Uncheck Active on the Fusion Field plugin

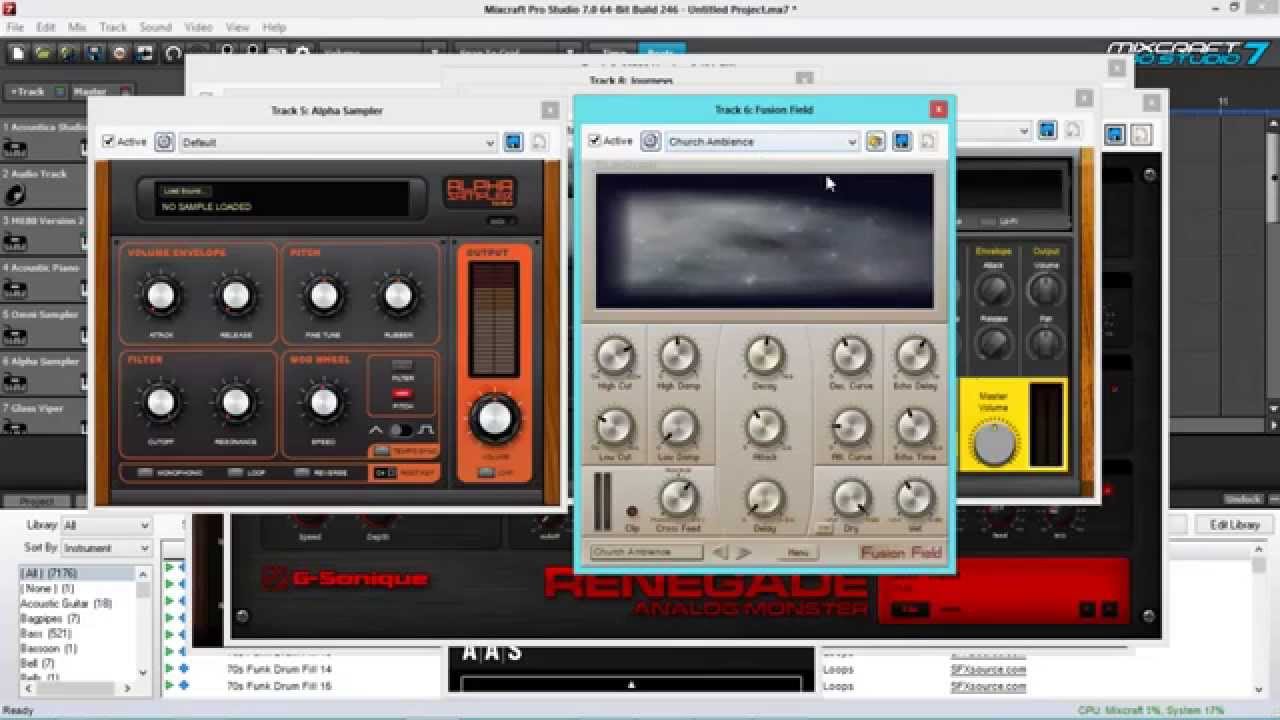coord(596,141)
